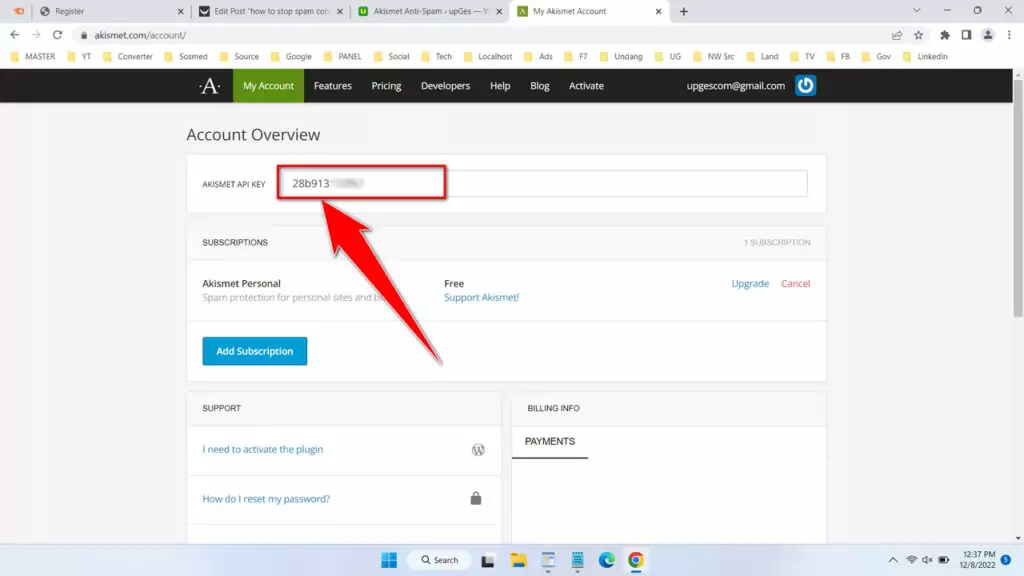
Task: Open the Windows Start menu
Action: click(x=389, y=560)
